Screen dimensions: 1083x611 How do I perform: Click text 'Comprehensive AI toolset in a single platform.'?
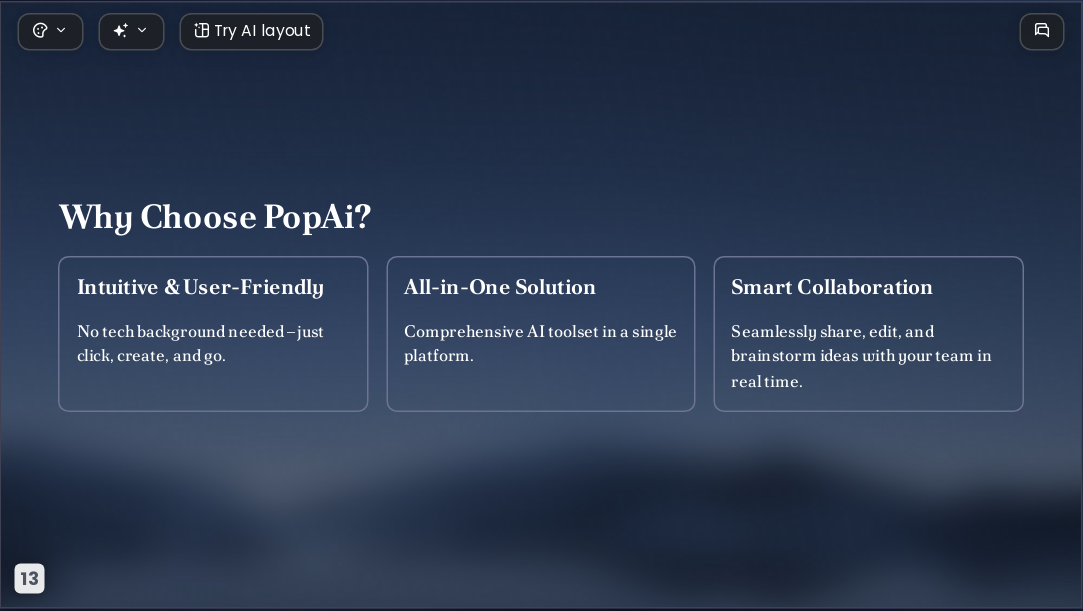click(x=540, y=344)
